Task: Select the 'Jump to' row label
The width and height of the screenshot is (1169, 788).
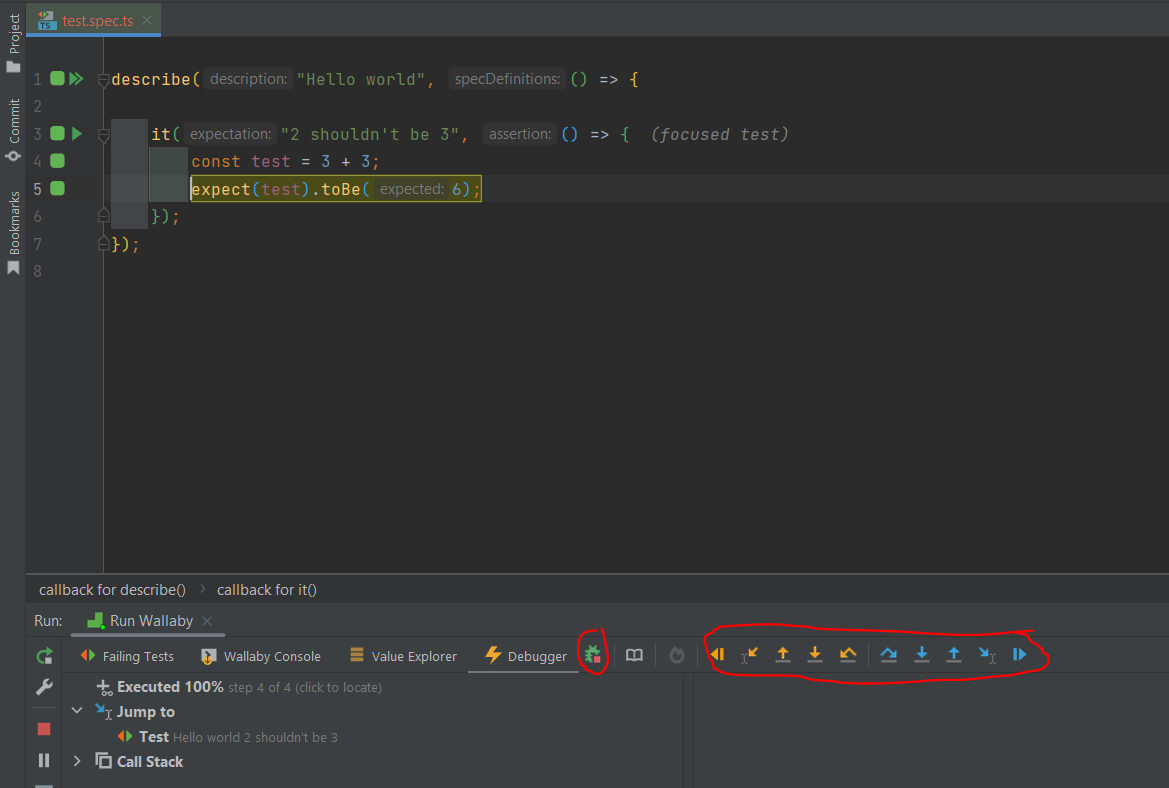Action: [145, 711]
